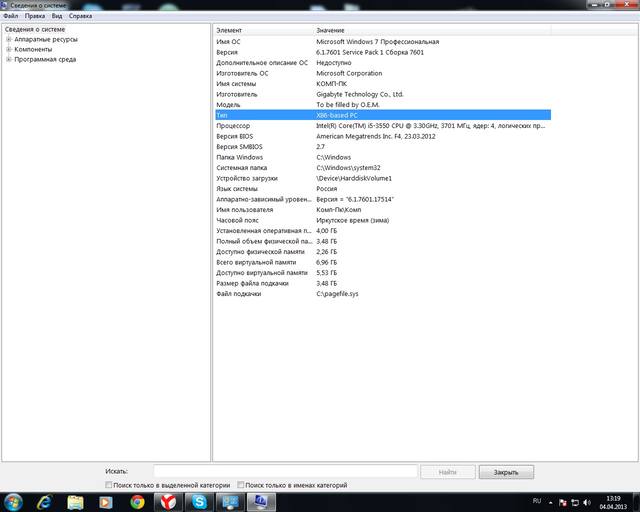This screenshot has width=640, height=512.
Task: Click the RU language indicator in the tray
Action: [537, 498]
